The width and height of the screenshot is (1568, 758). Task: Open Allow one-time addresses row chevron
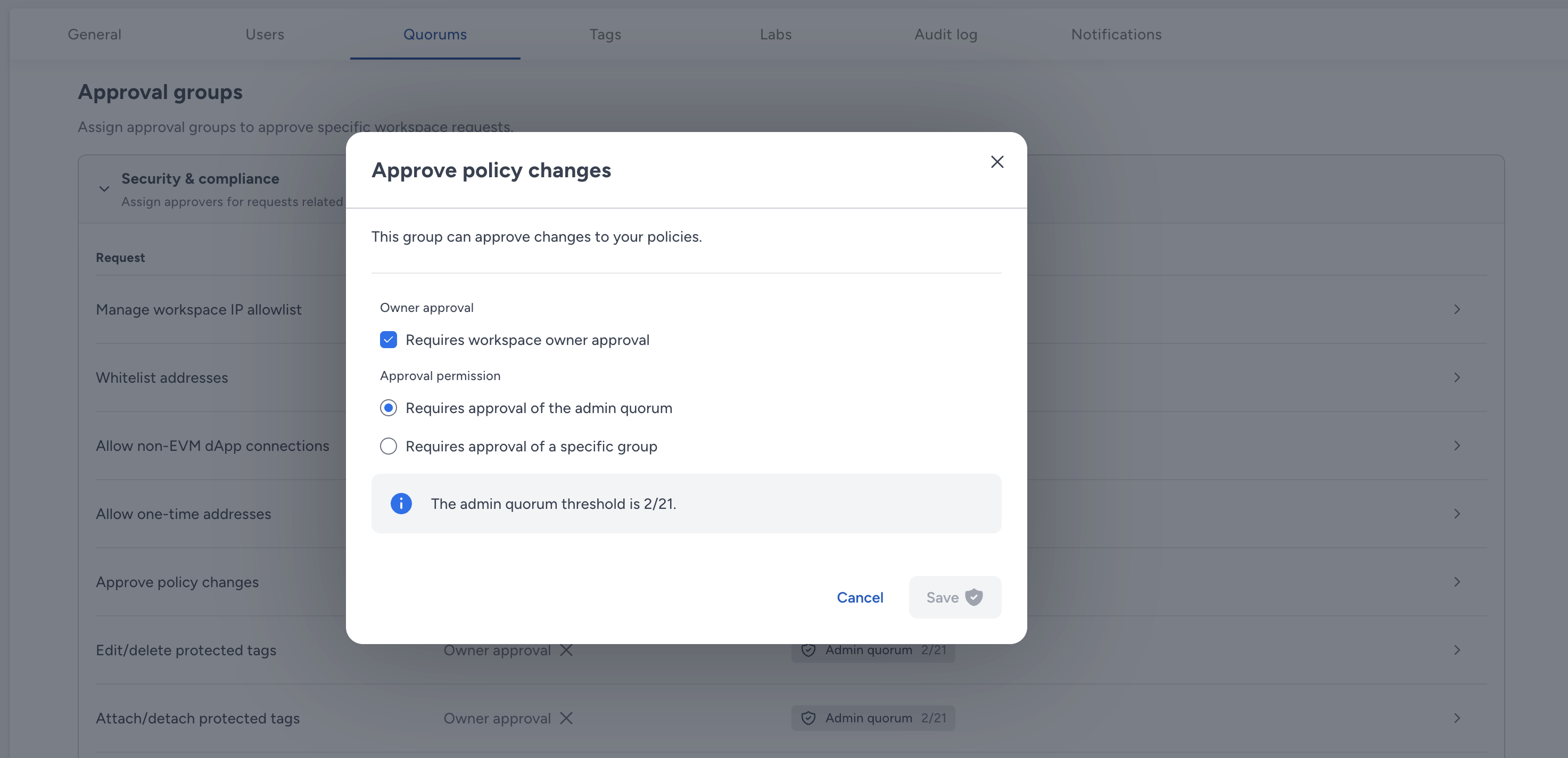[x=1457, y=514]
